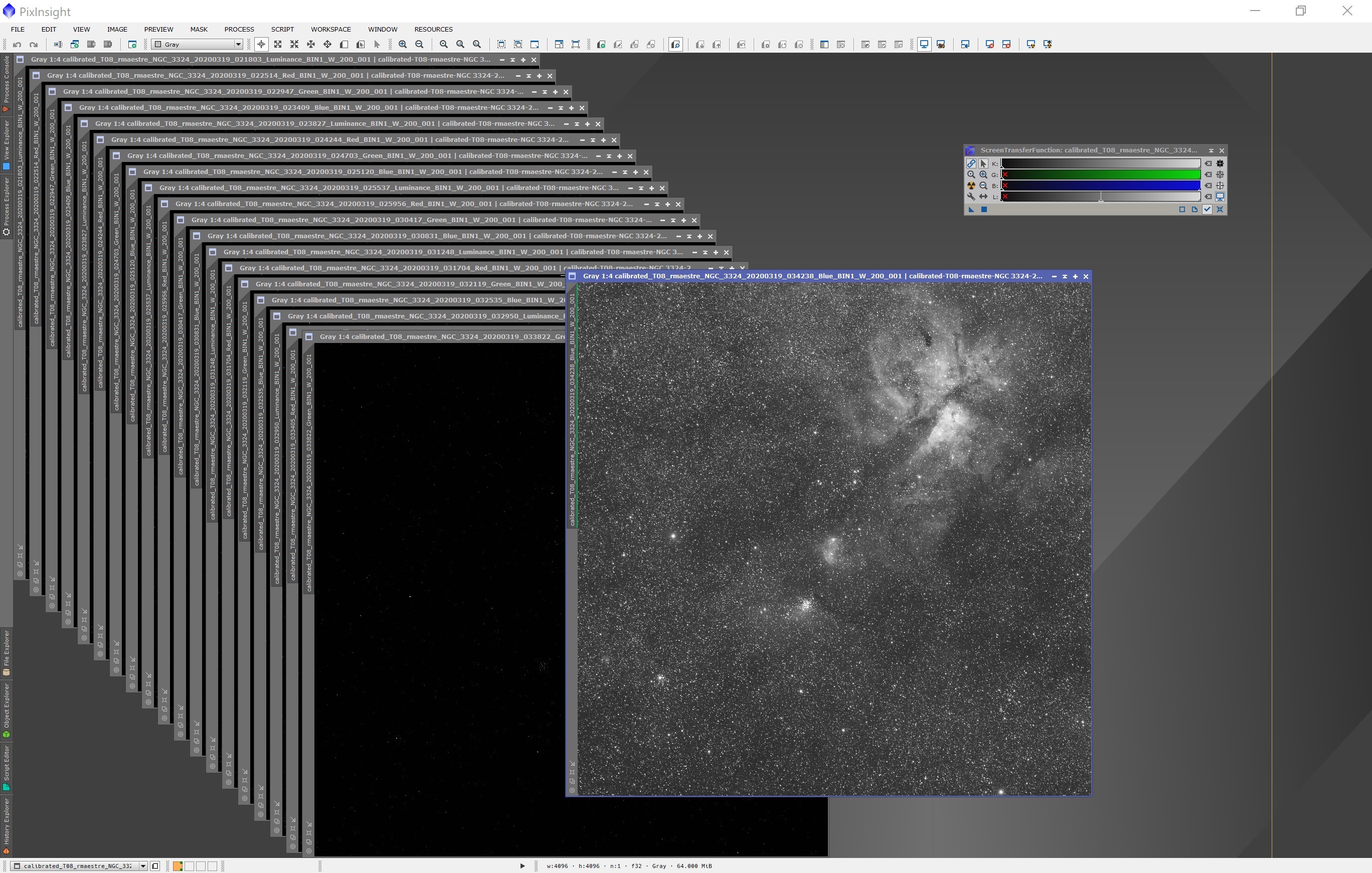
Task: Click the wrench edit-parameters icon in ScreenTransferFunction
Action: point(971,197)
